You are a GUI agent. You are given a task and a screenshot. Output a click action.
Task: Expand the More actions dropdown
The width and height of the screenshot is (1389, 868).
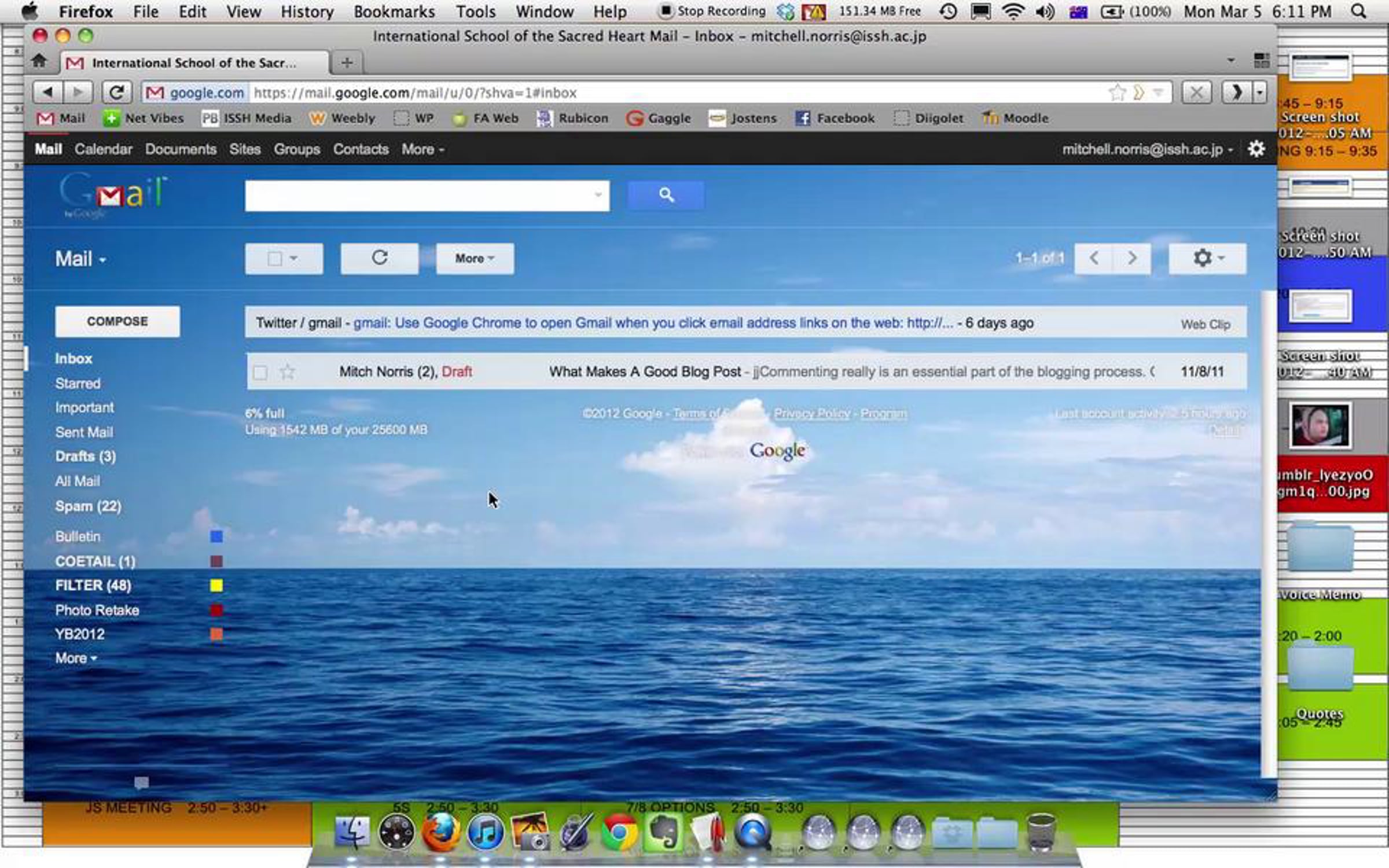pyautogui.click(x=475, y=258)
